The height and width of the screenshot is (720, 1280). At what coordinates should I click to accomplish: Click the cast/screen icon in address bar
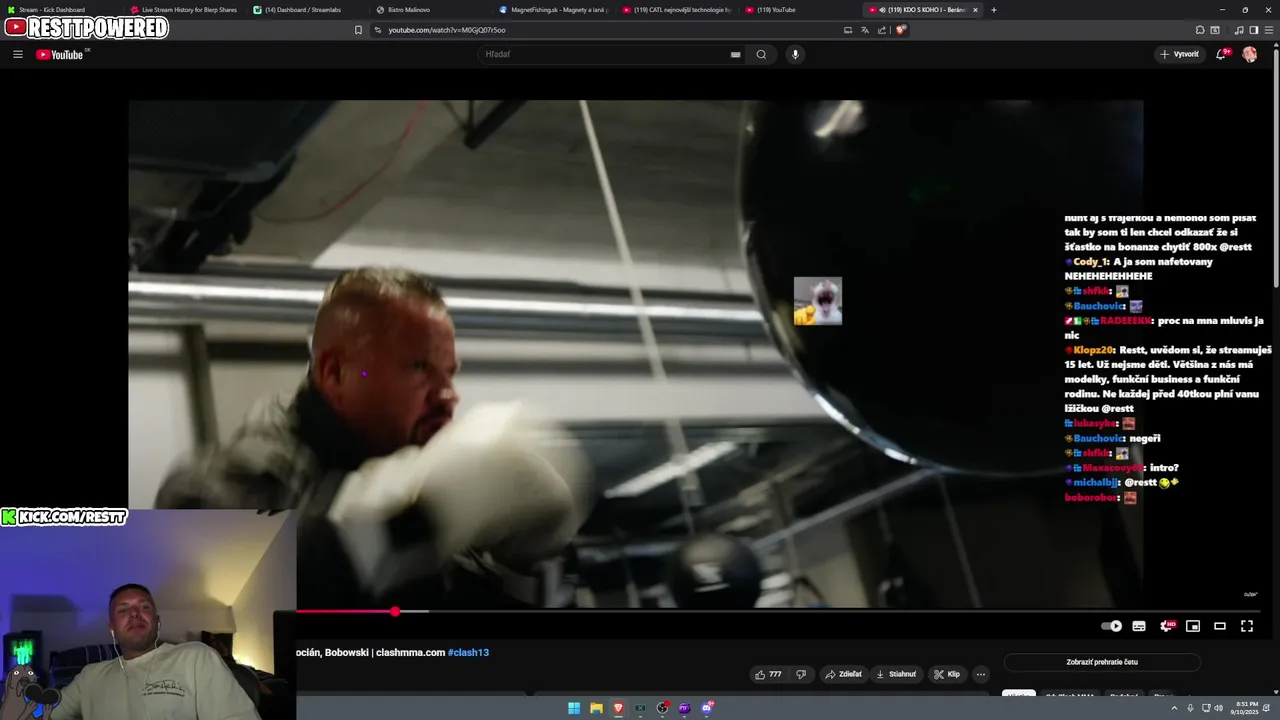848,30
